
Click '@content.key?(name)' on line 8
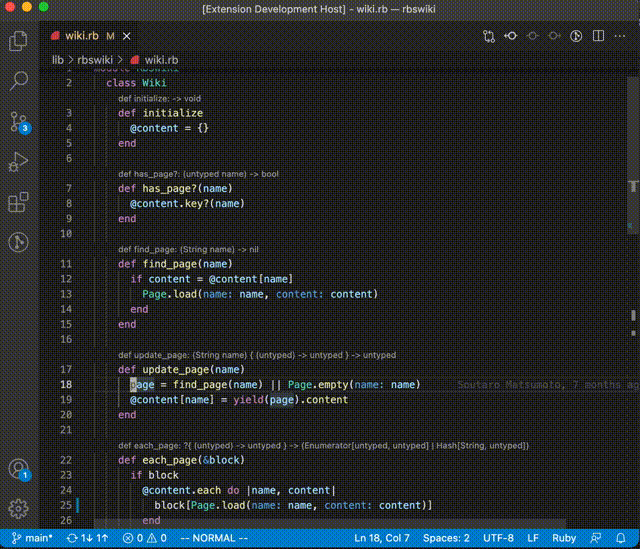coord(187,203)
